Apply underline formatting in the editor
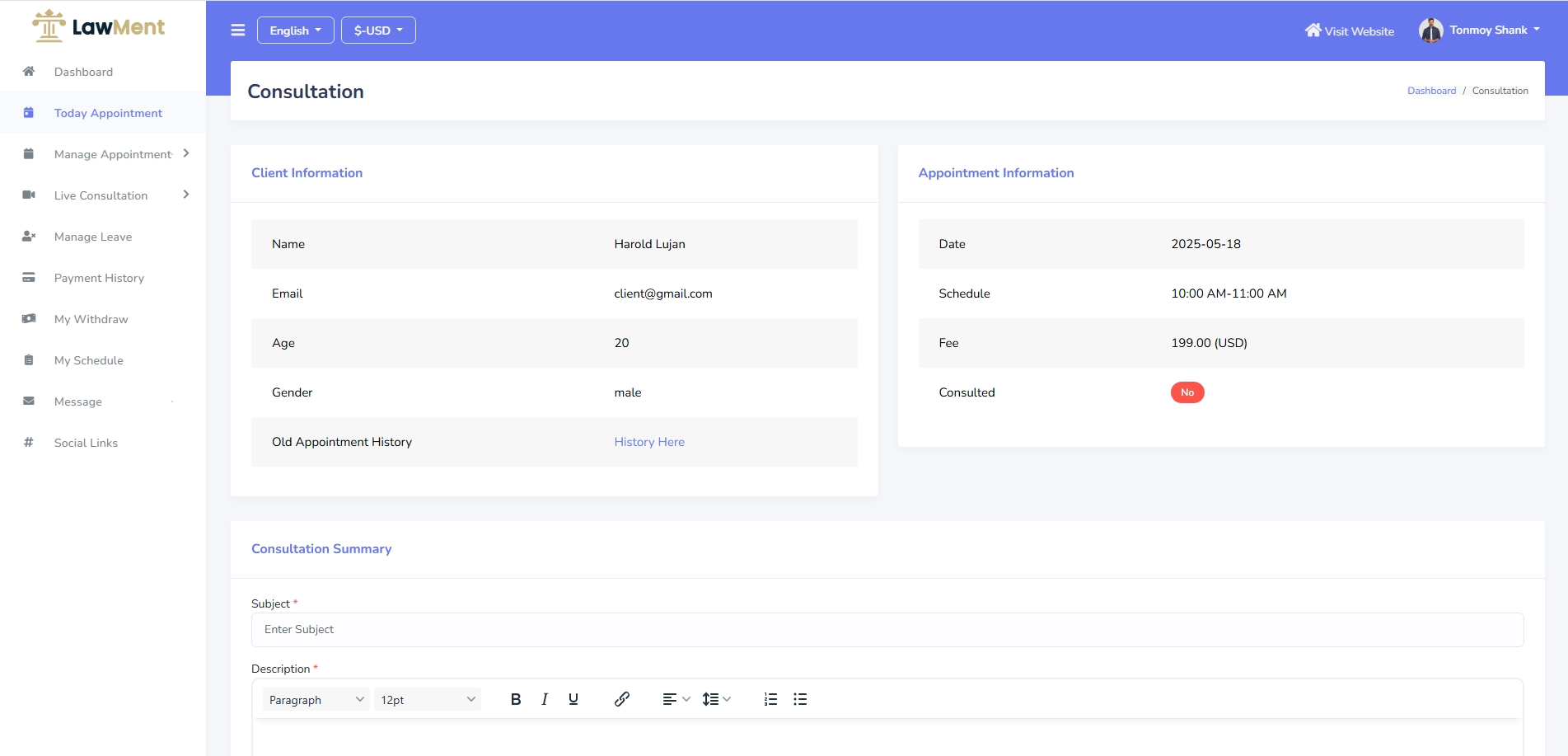This screenshot has height=756, width=1568. (573, 699)
